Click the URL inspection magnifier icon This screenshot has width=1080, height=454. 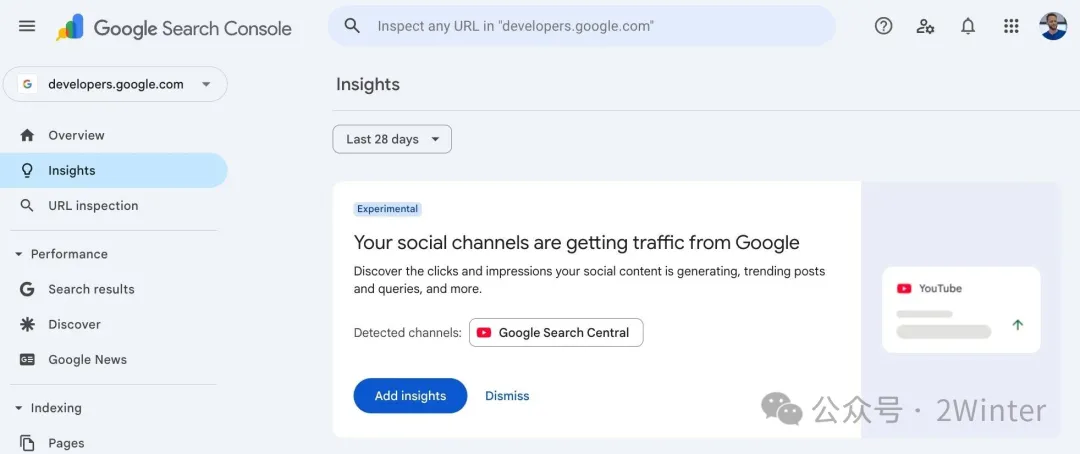point(27,205)
